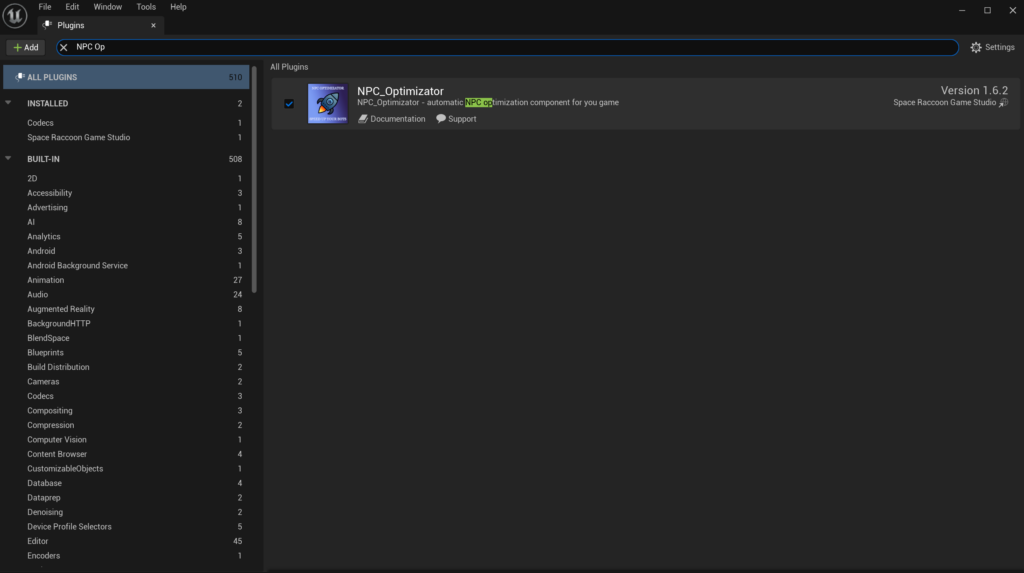Select the Blueprints category

pyautogui.click(x=126, y=352)
